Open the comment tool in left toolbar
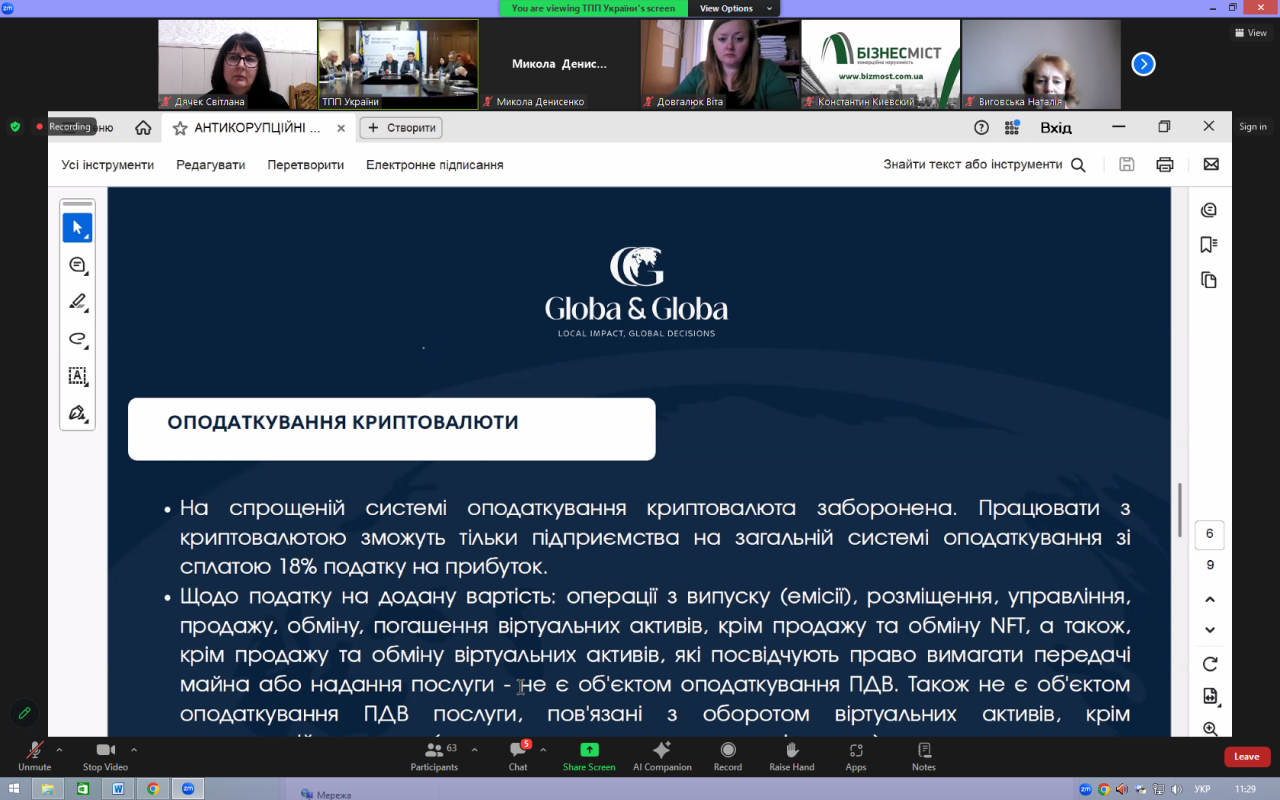The height and width of the screenshot is (800, 1280). 77,265
